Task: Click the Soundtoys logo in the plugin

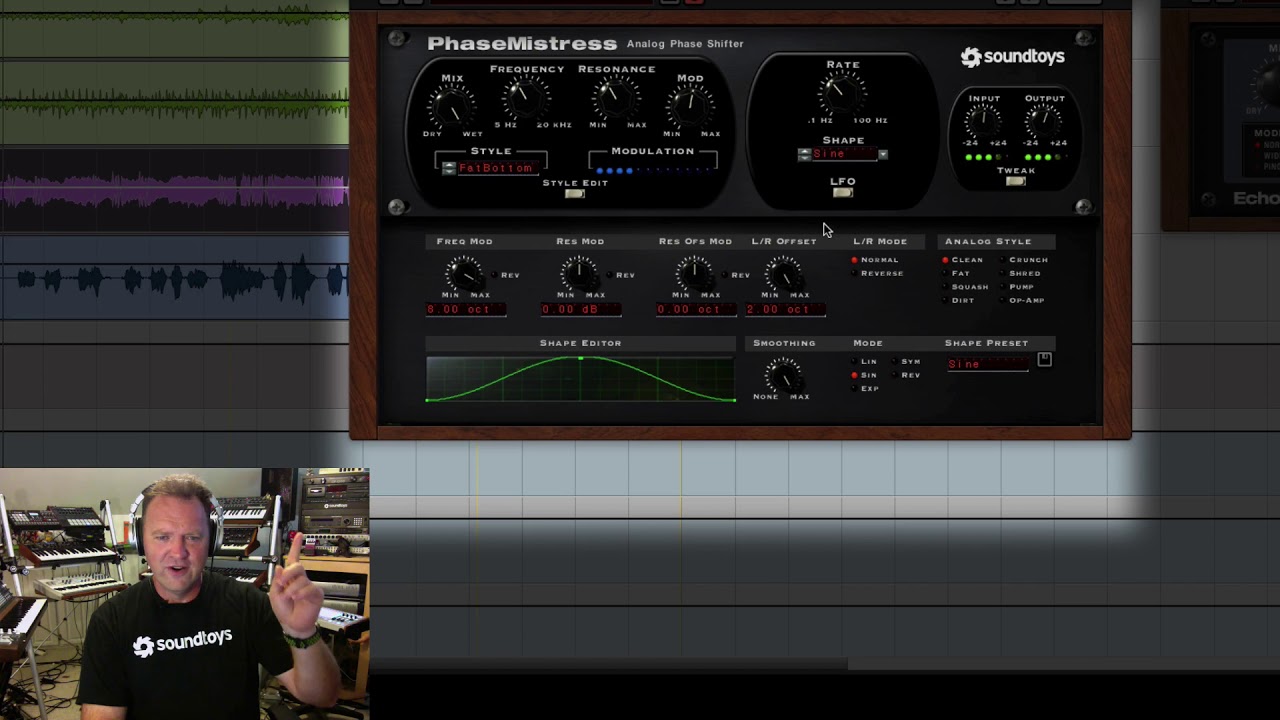Action: (x=1012, y=57)
